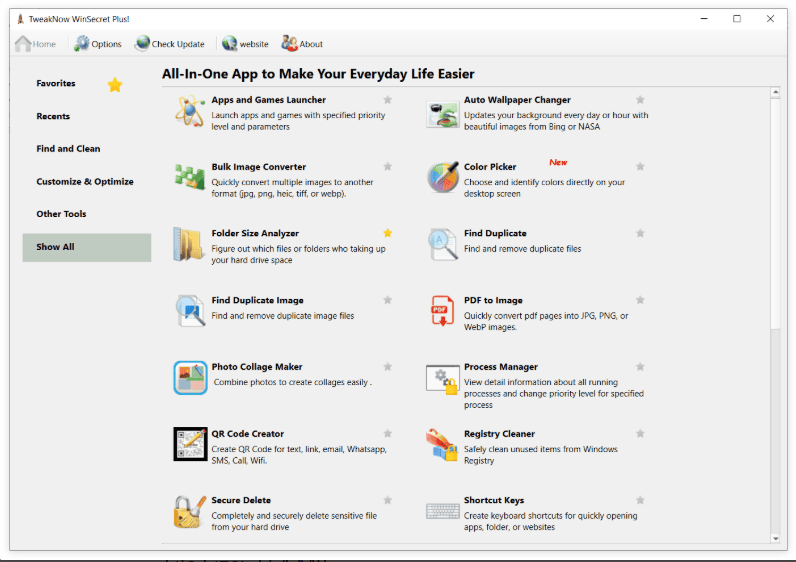This screenshot has width=796, height=562.
Task: Switch to Find and Clean category
Action: 69,149
